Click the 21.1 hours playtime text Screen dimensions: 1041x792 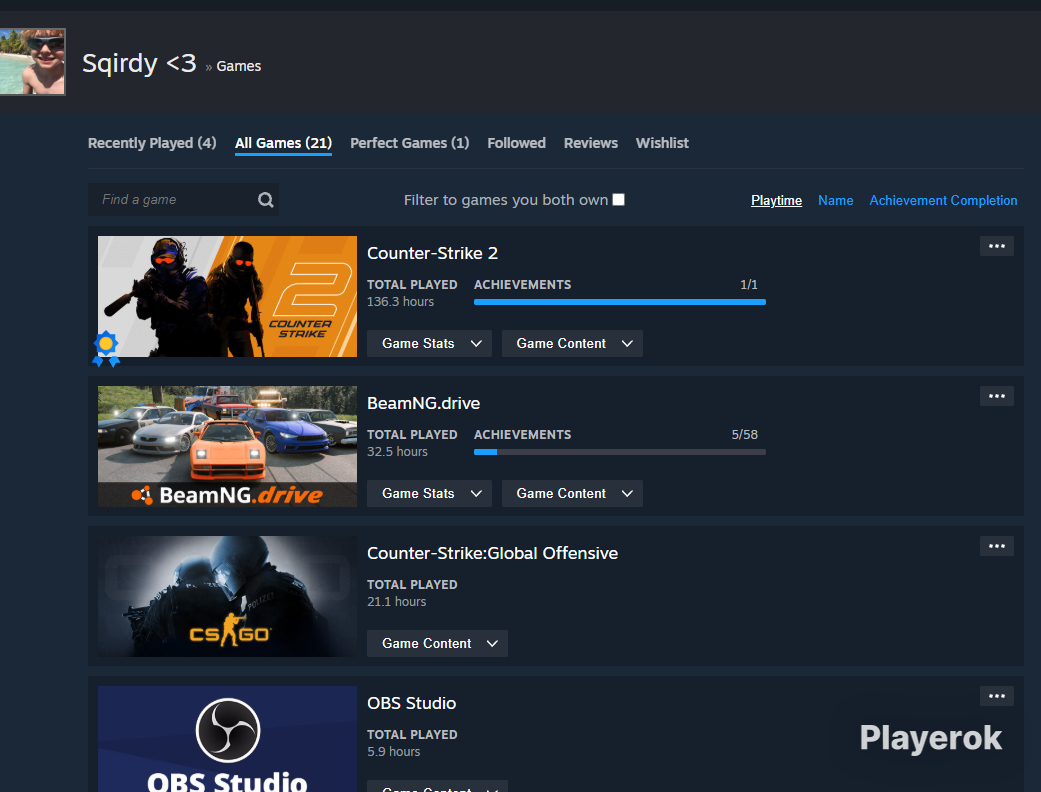click(396, 602)
